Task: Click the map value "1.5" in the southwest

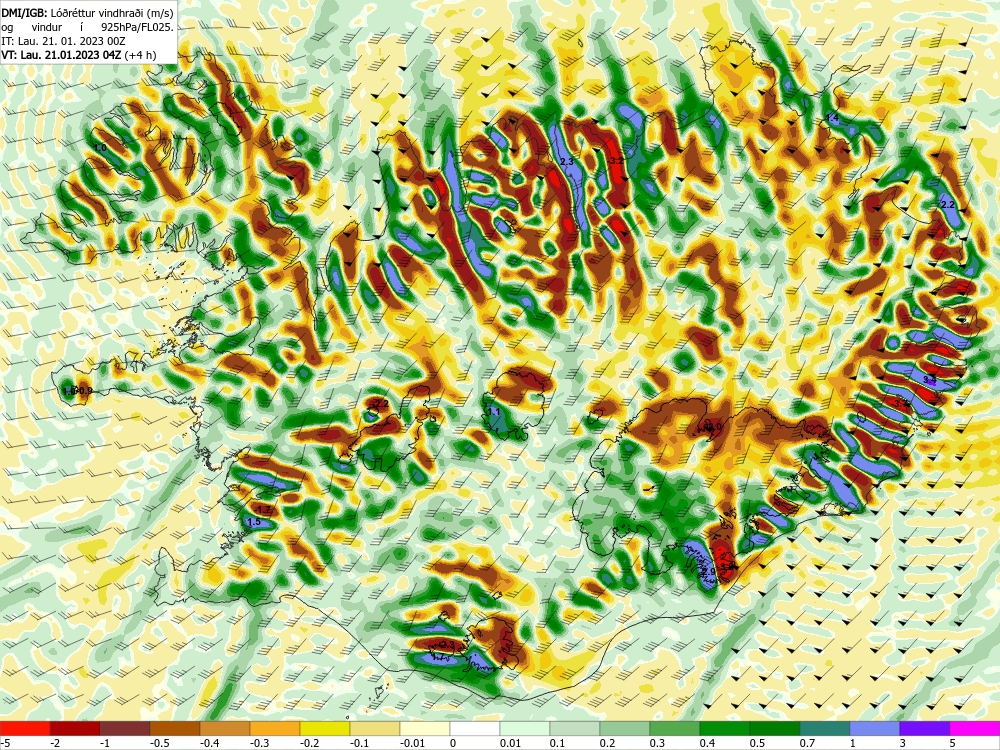Action: tap(254, 522)
